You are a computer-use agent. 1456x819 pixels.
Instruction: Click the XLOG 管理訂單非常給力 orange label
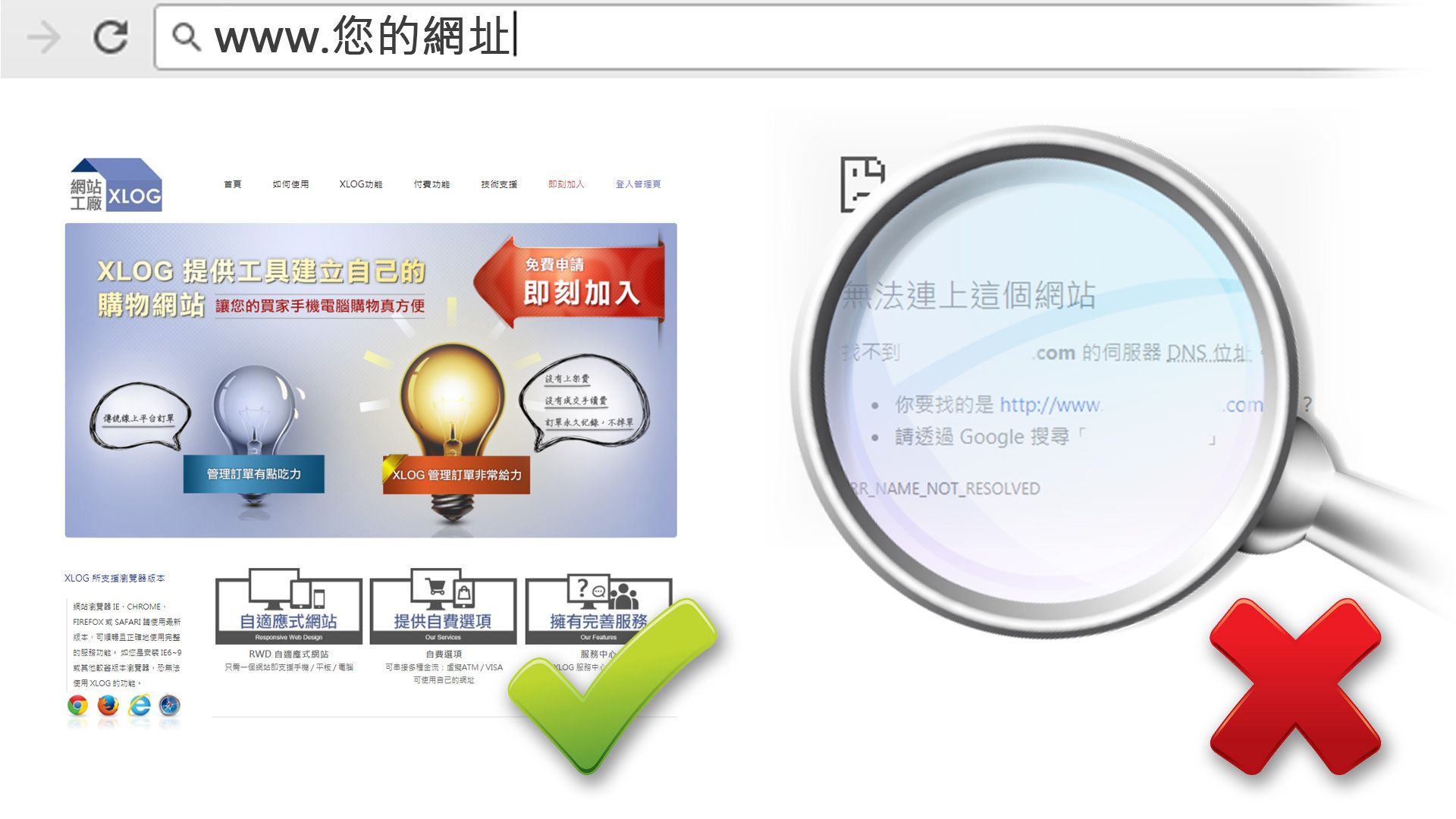coord(456,475)
